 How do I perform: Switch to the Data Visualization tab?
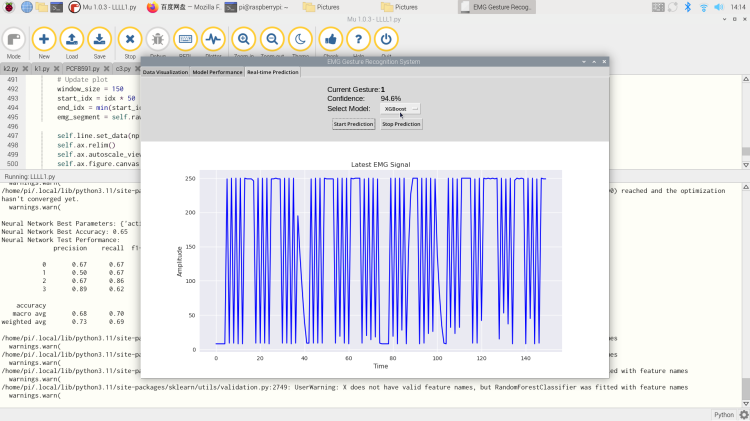164,72
